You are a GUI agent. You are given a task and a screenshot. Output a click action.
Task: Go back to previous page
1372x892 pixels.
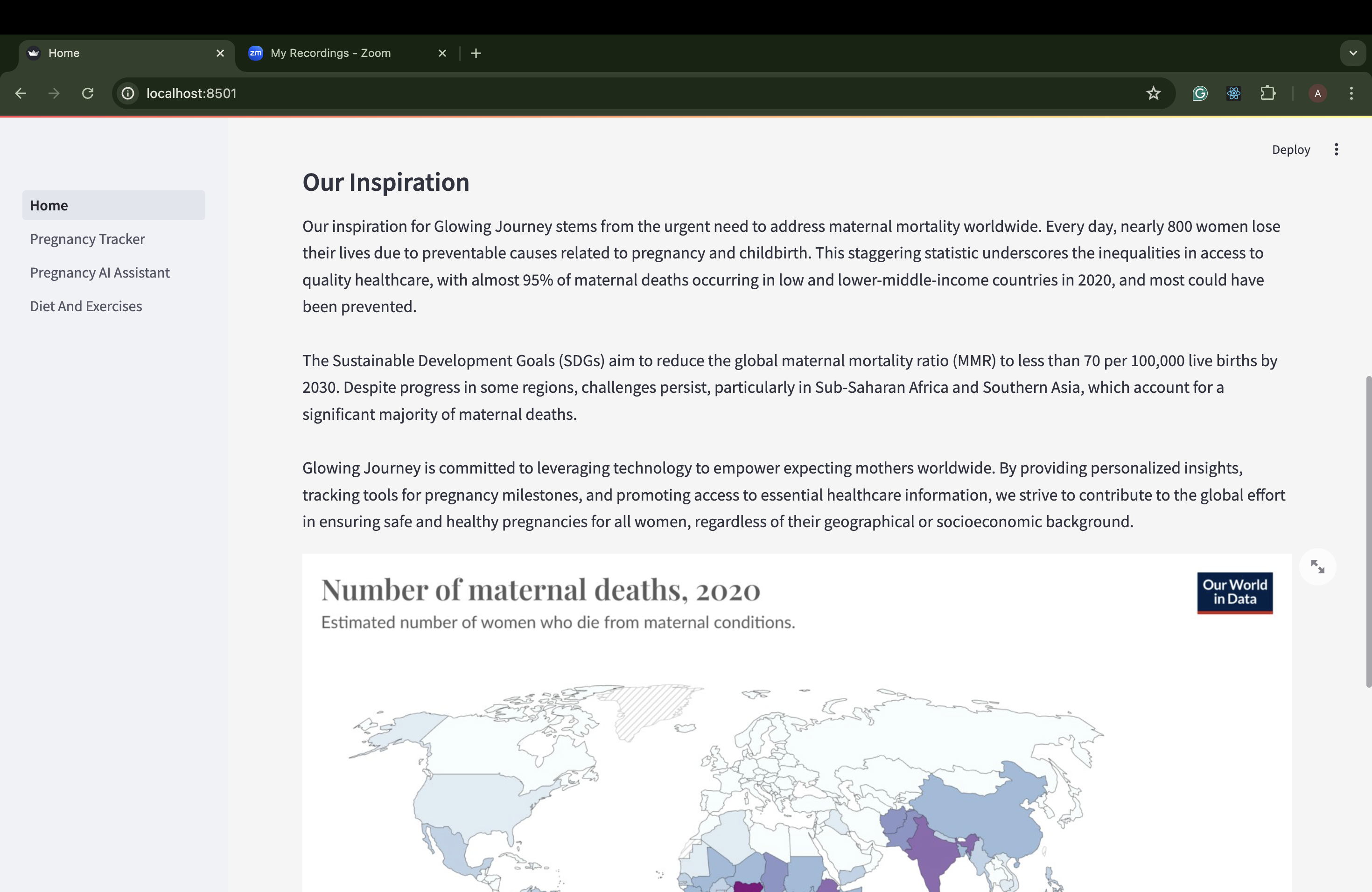(x=21, y=93)
